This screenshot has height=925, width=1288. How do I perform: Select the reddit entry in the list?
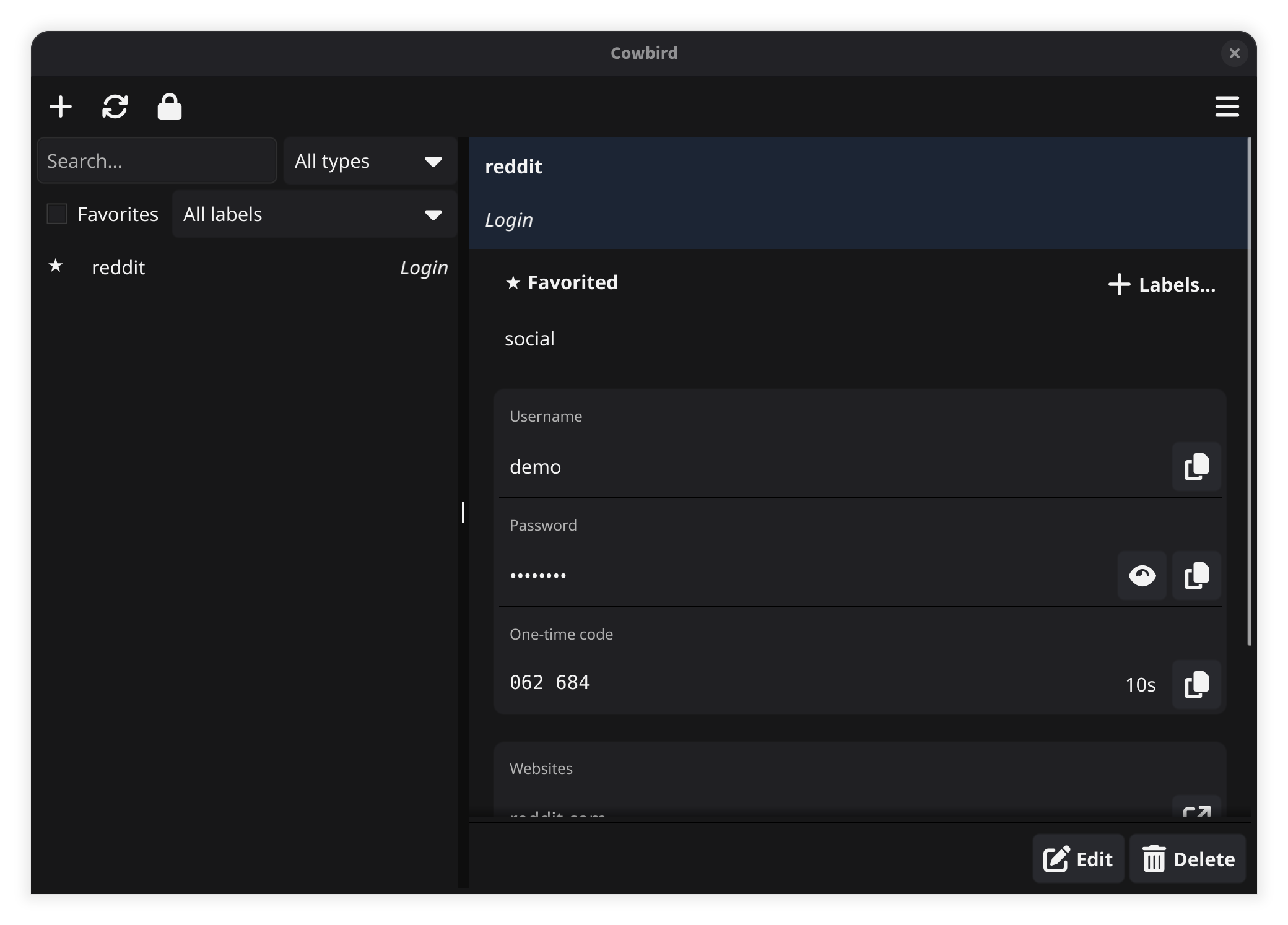point(248,267)
